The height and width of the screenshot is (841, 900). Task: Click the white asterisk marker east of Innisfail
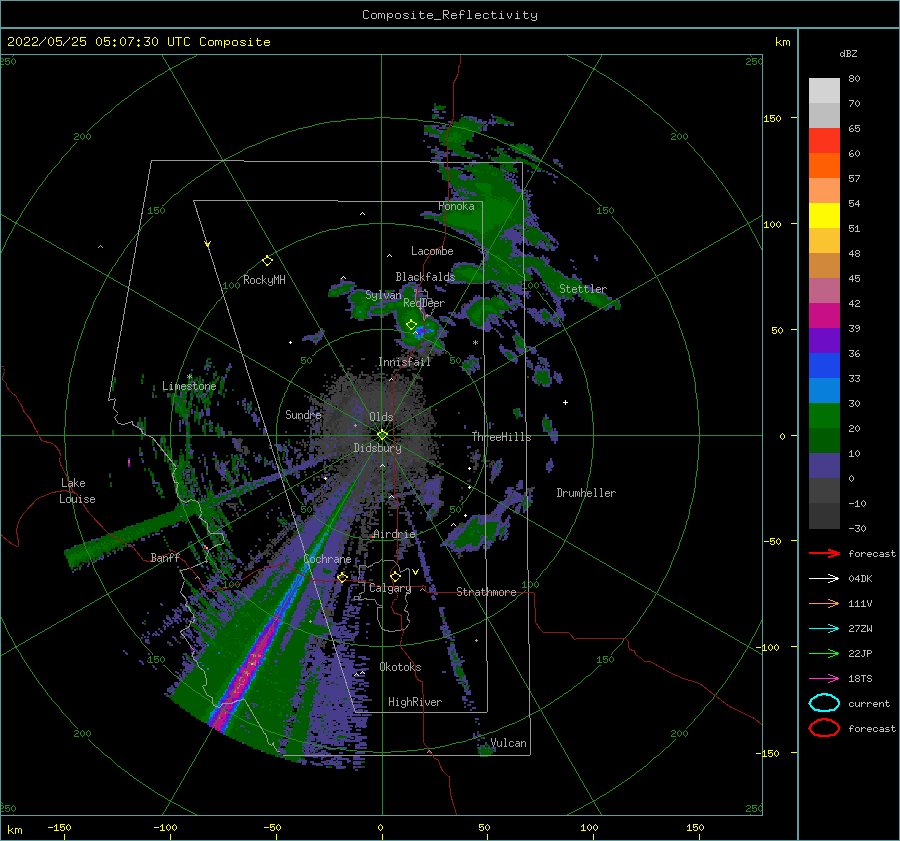point(475,343)
